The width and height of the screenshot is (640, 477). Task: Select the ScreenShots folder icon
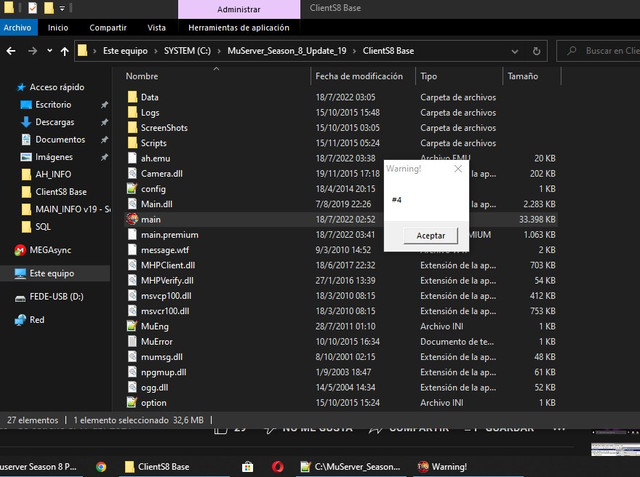point(132,128)
